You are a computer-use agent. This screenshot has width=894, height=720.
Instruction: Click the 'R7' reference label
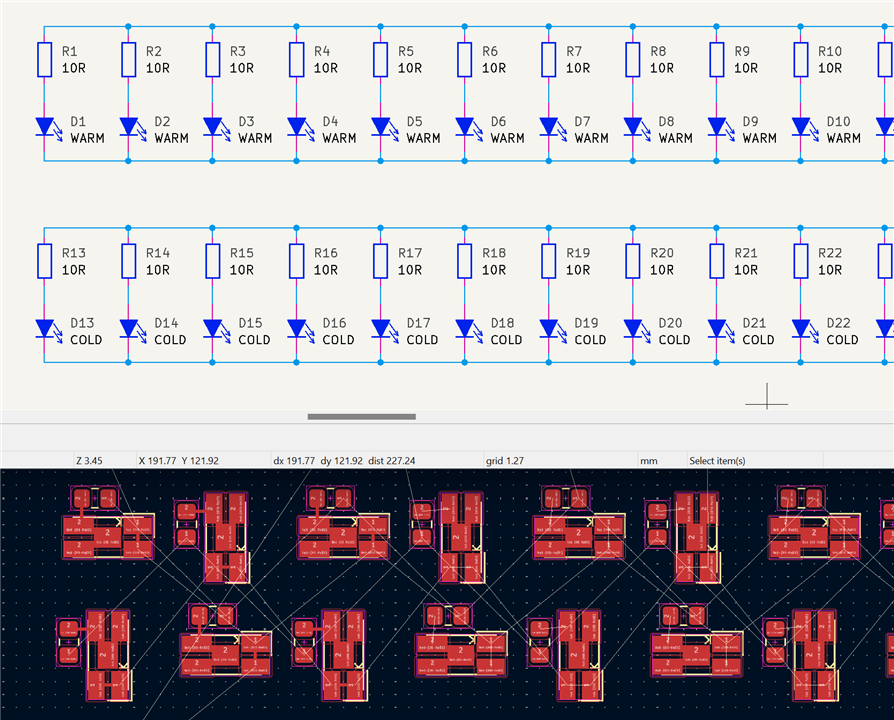[x=574, y=51]
